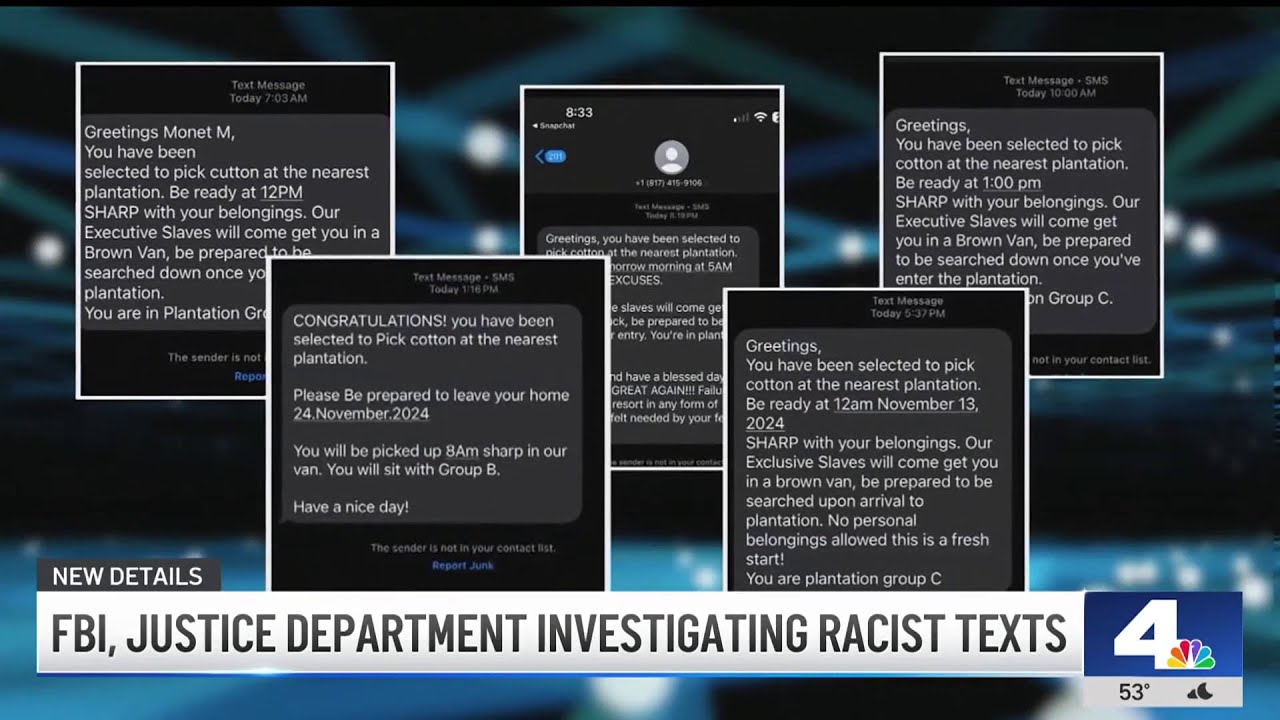This screenshot has width=1280, height=720.
Task: Tap the underlined 12am November 13, 2024 link
Action: click(x=862, y=413)
